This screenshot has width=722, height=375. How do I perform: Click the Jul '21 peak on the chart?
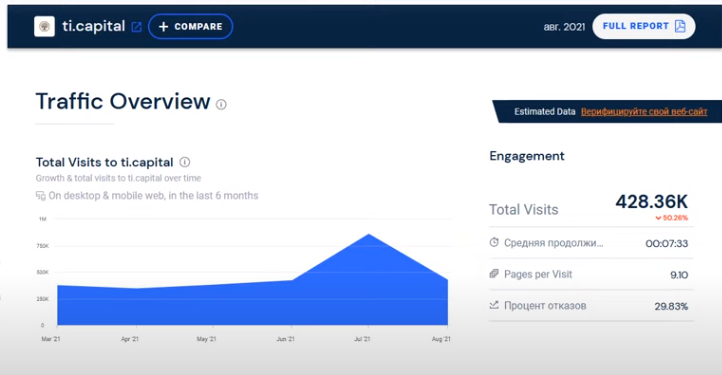369,234
